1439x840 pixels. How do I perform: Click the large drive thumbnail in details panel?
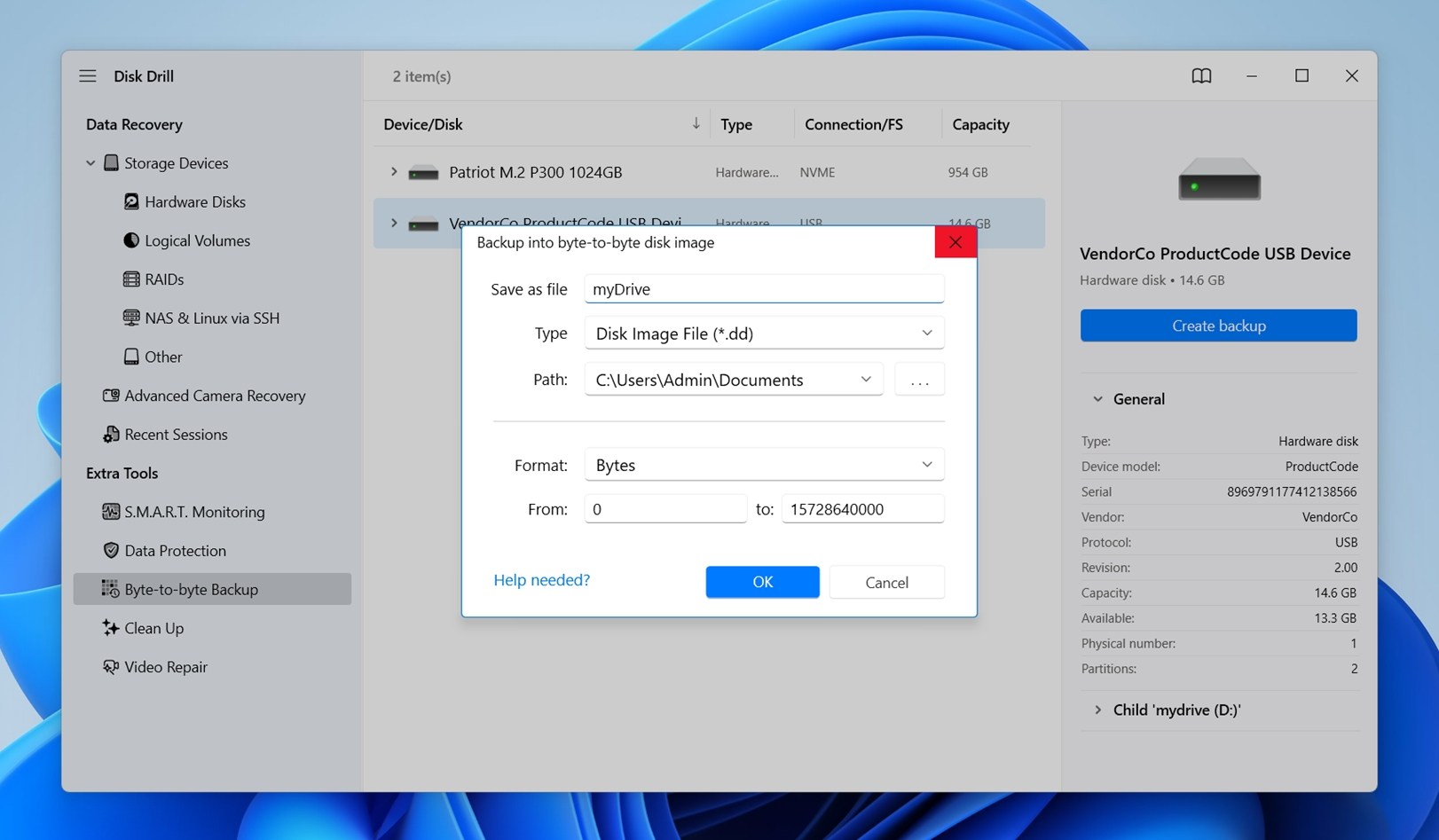tap(1219, 179)
